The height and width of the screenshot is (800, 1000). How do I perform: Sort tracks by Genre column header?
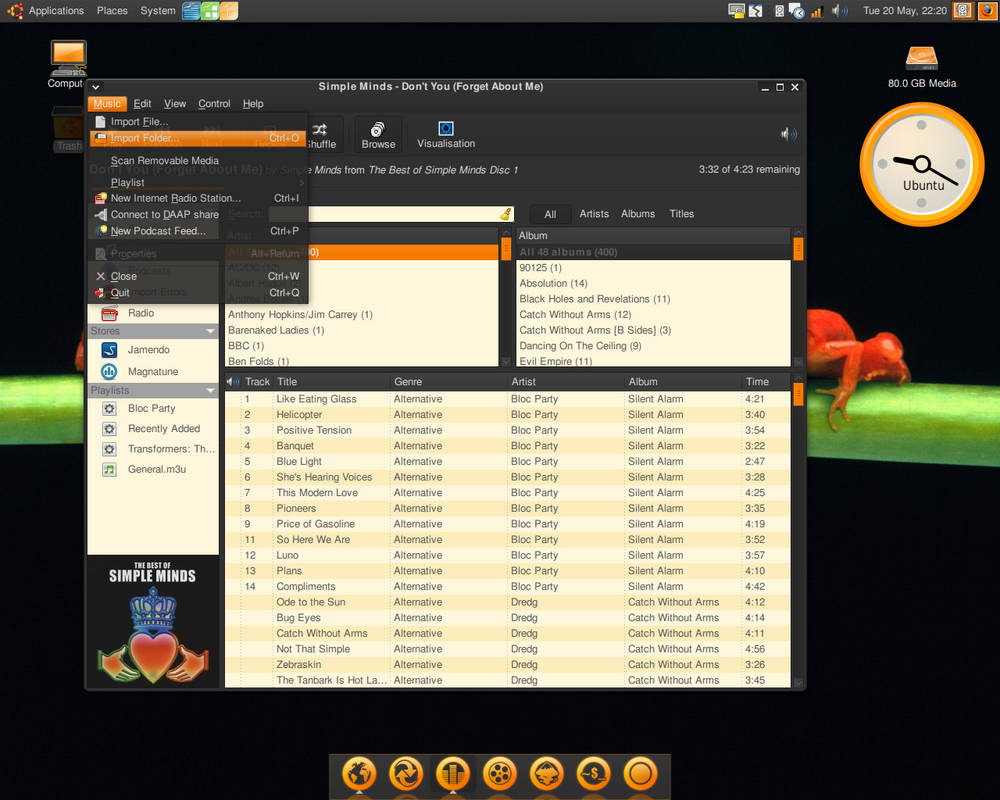click(448, 381)
